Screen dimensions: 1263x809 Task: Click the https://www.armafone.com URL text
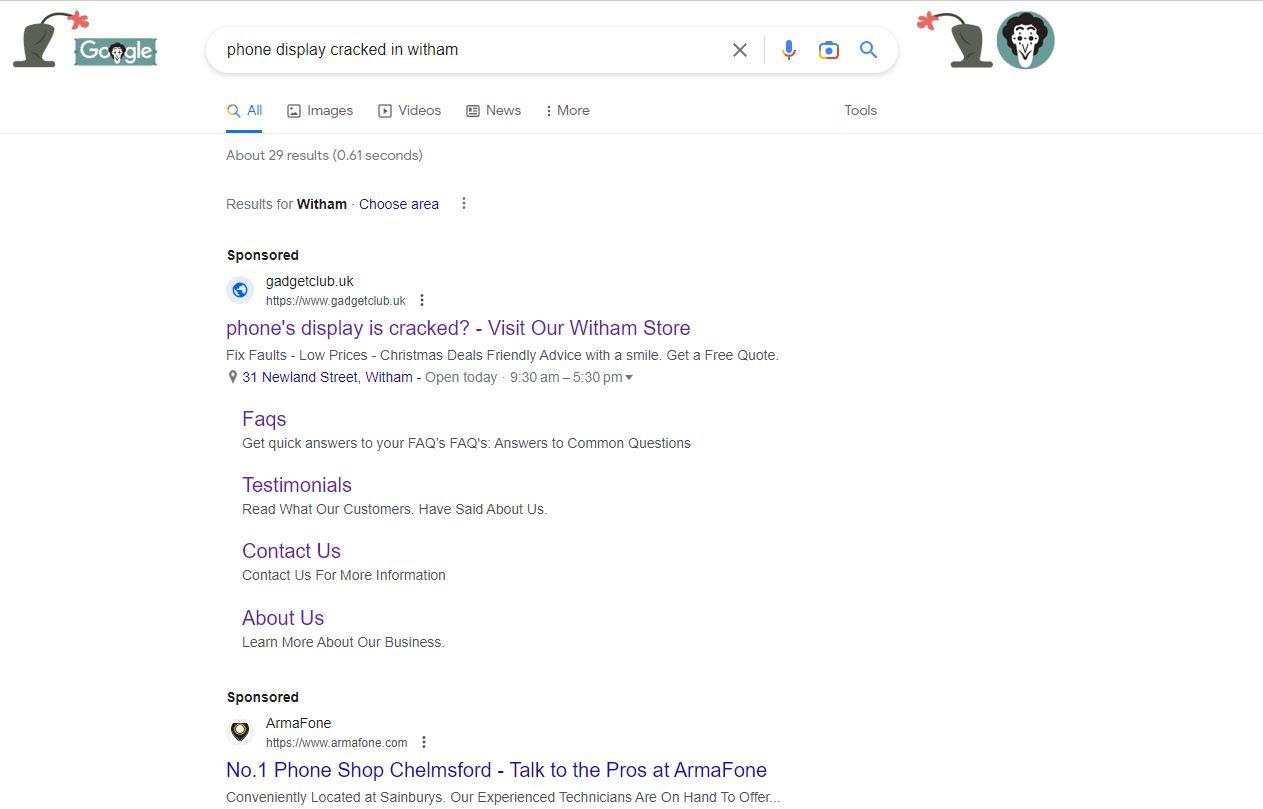pos(337,743)
